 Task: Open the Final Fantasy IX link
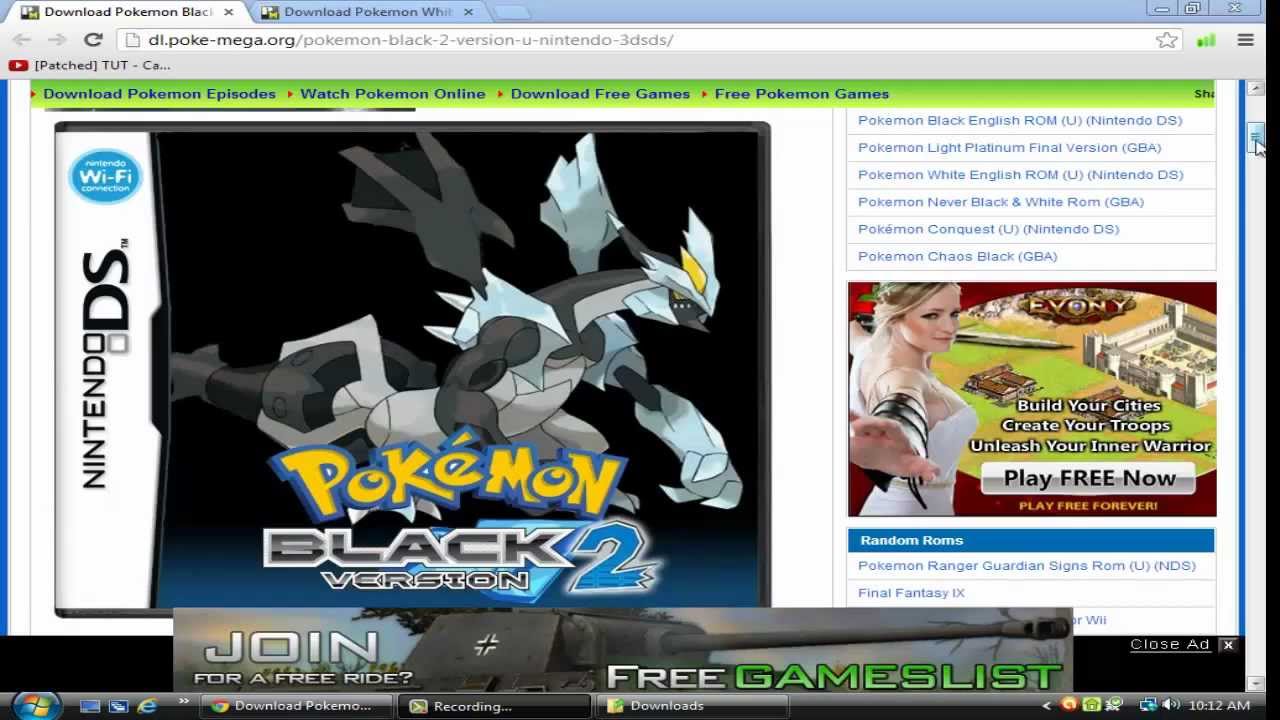coord(912,593)
